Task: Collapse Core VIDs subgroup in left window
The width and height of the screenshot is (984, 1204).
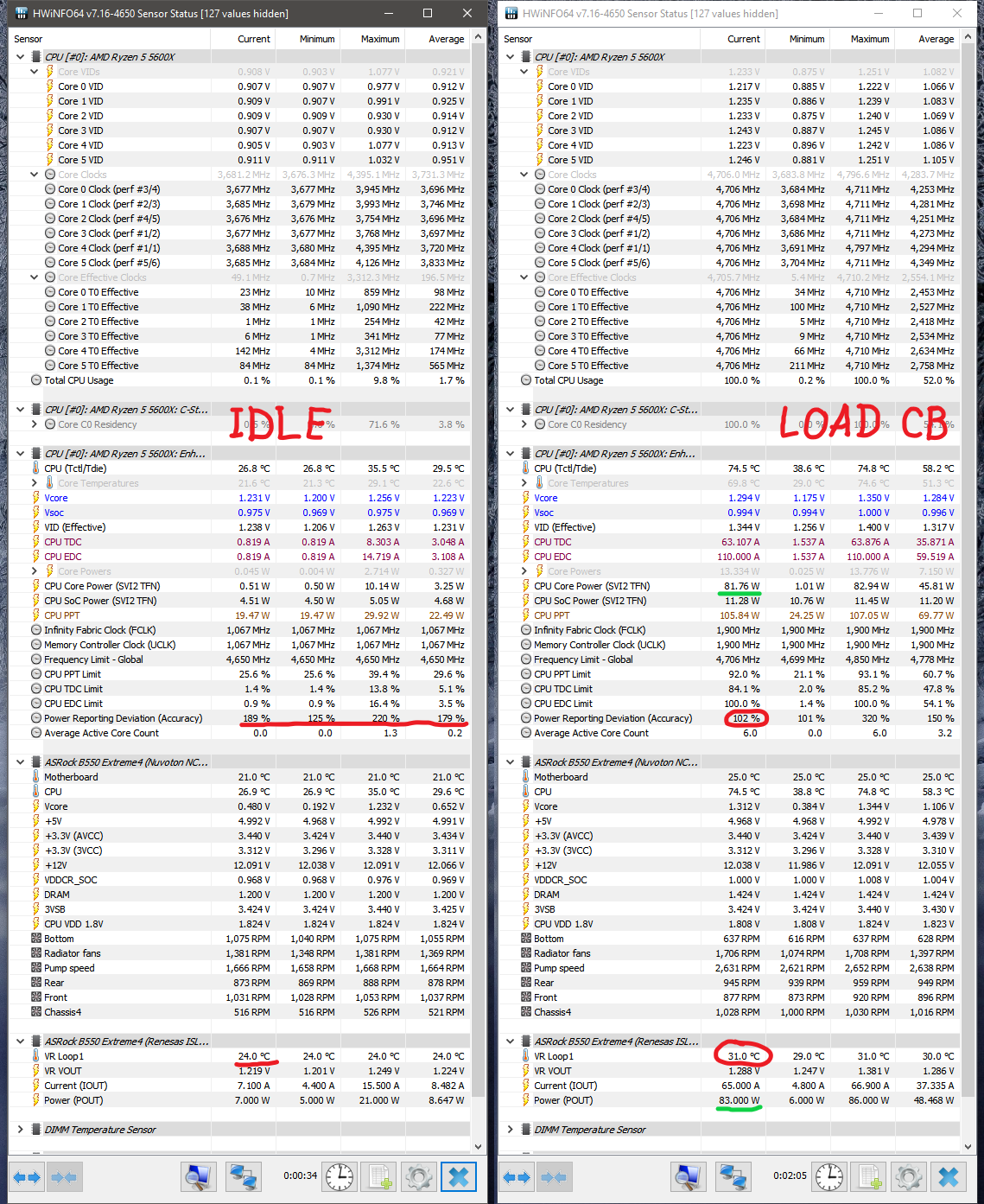Action: [x=34, y=72]
